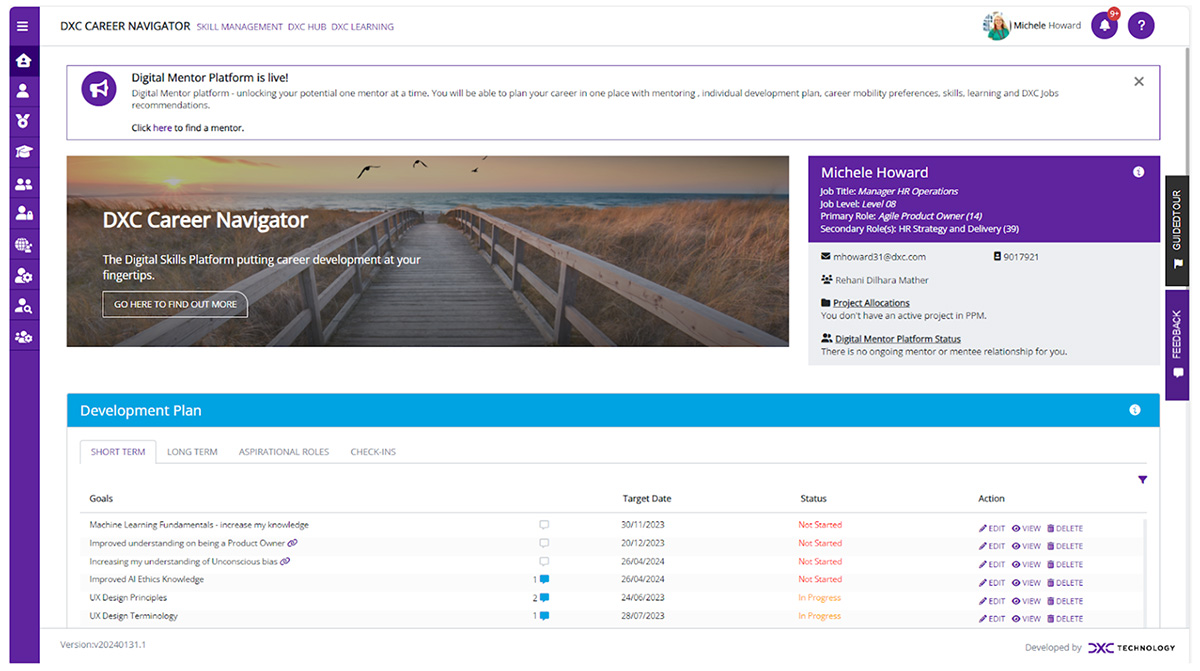Open the medal achievements icon in sidebar
The width and height of the screenshot is (1200, 671).
(x=23, y=121)
